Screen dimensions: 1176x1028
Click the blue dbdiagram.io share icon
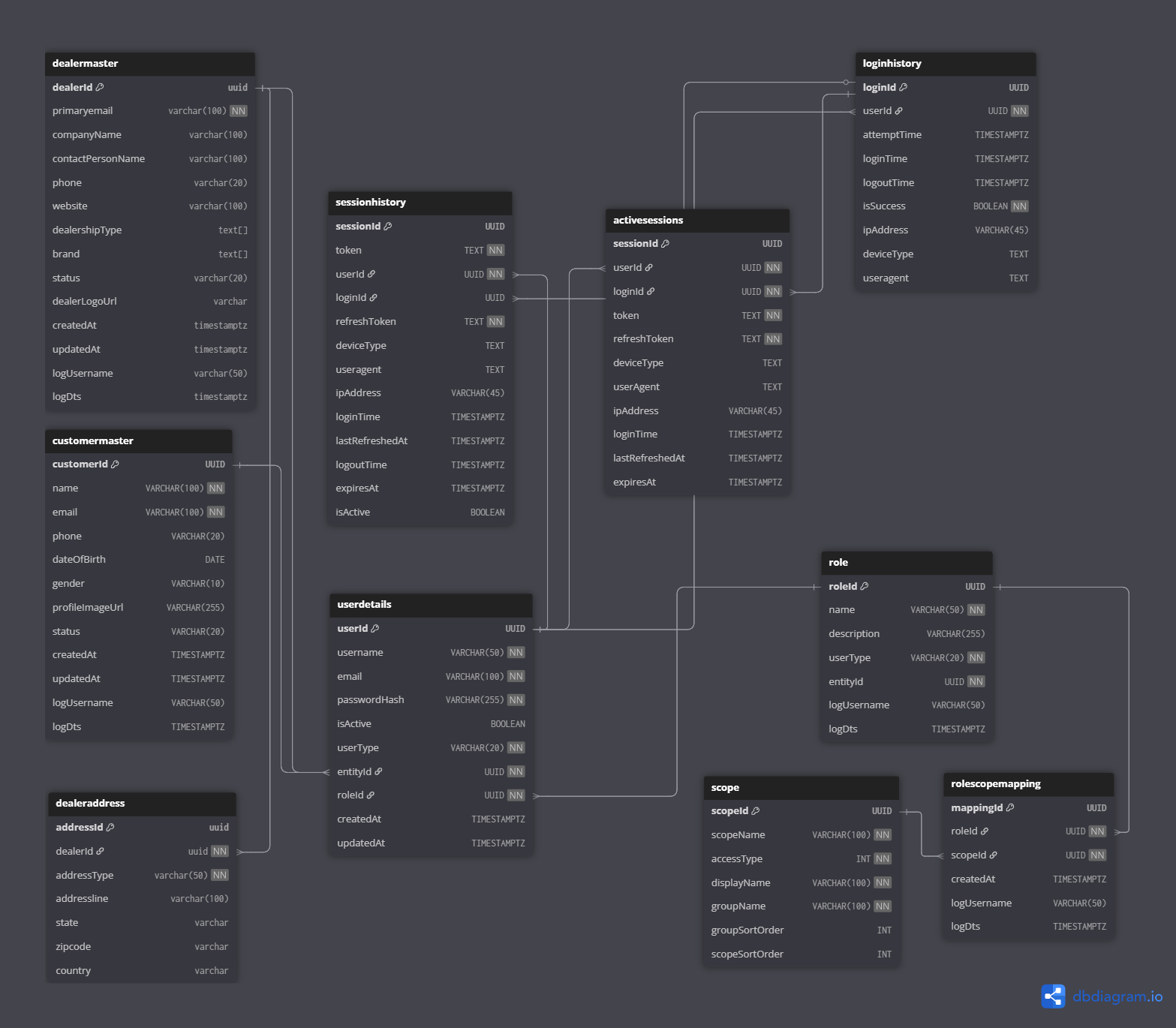tap(1054, 996)
